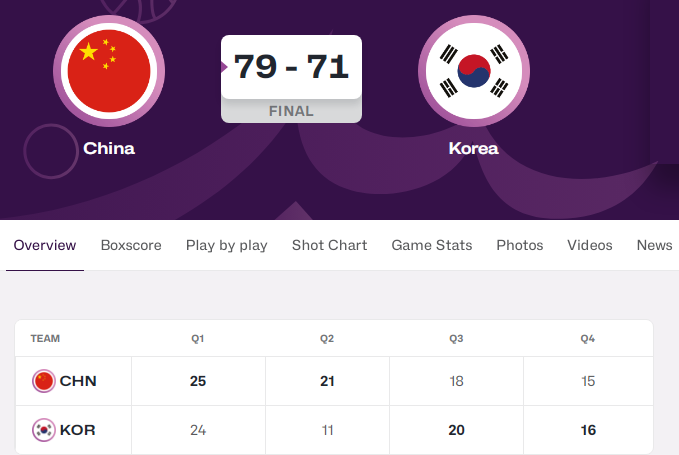The height and width of the screenshot is (455, 679).
Task: Open the Overview tab
Action: (45, 245)
